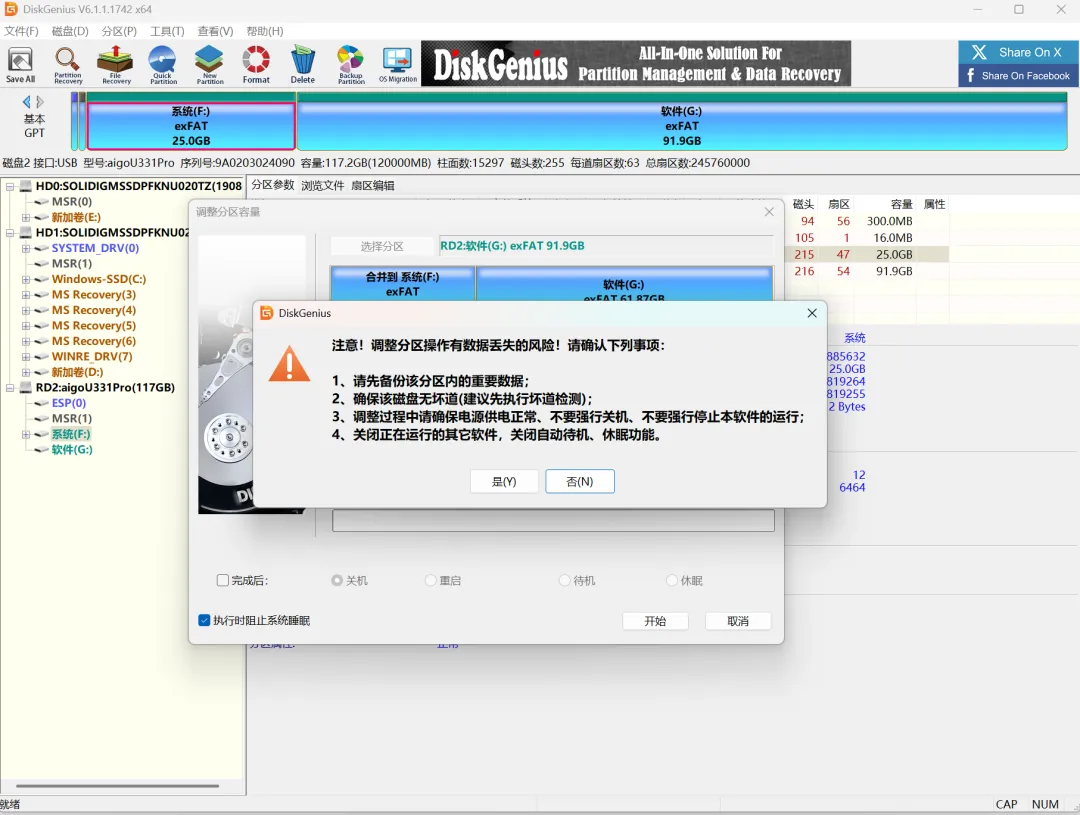Select the Format toolbar icon
This screenshot has width=1080, height=815.
tap(256, 65)
